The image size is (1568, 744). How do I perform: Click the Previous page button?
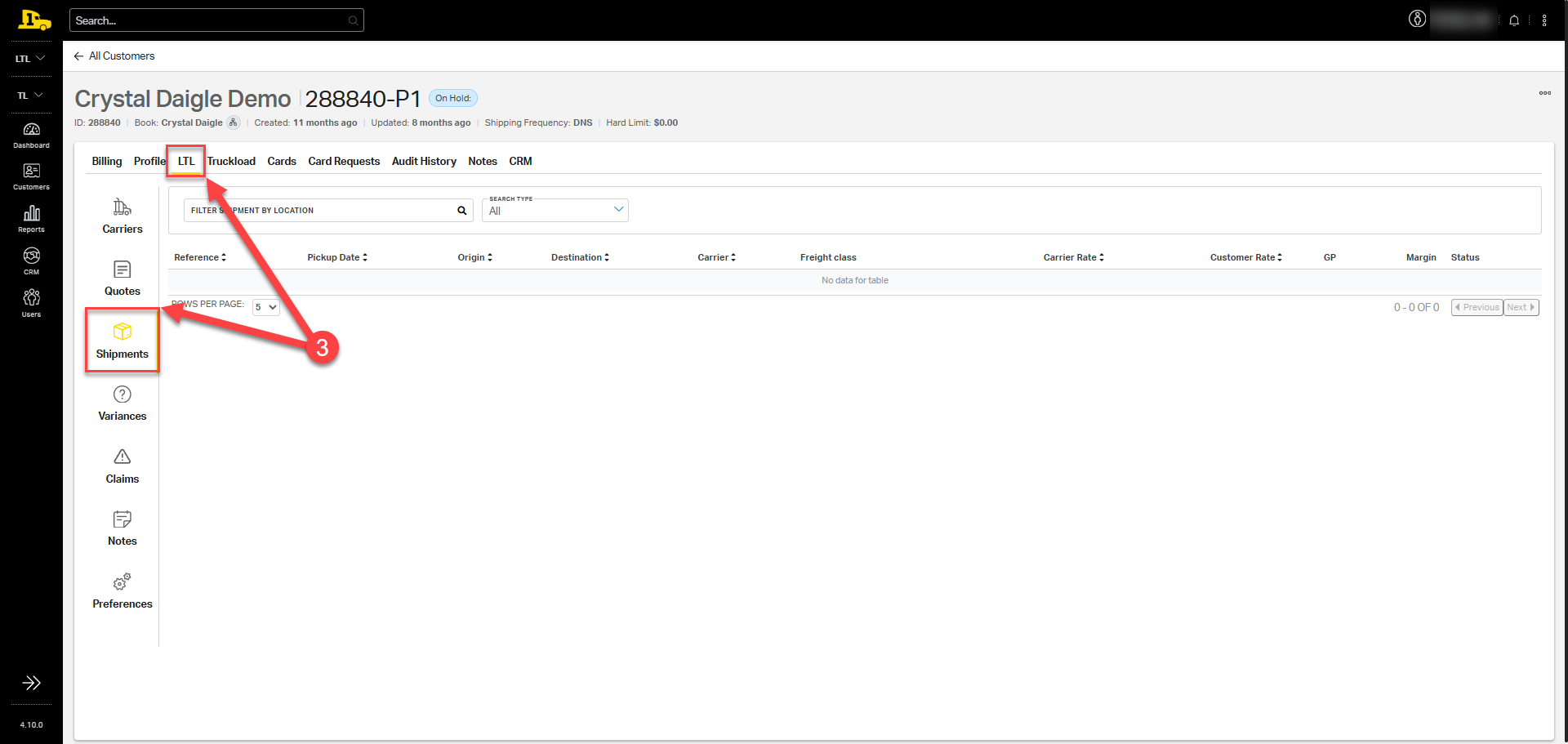click(1477, 307)
